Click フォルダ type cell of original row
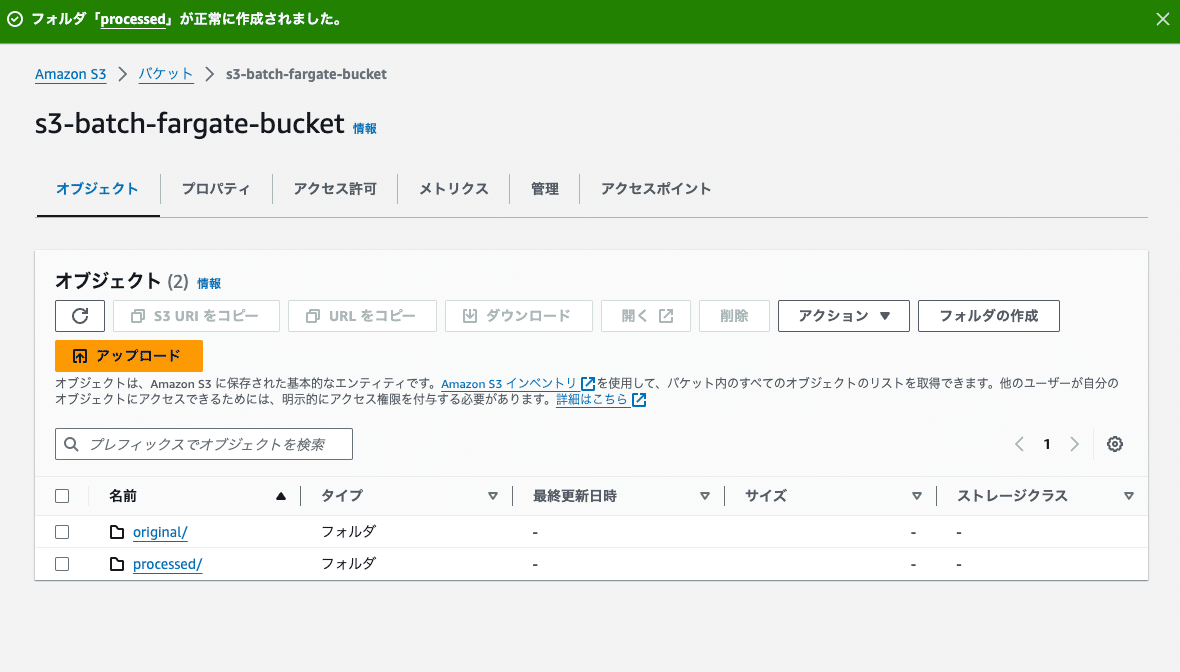This screenshot has height=672, width=1180. (x=348, y=532)
